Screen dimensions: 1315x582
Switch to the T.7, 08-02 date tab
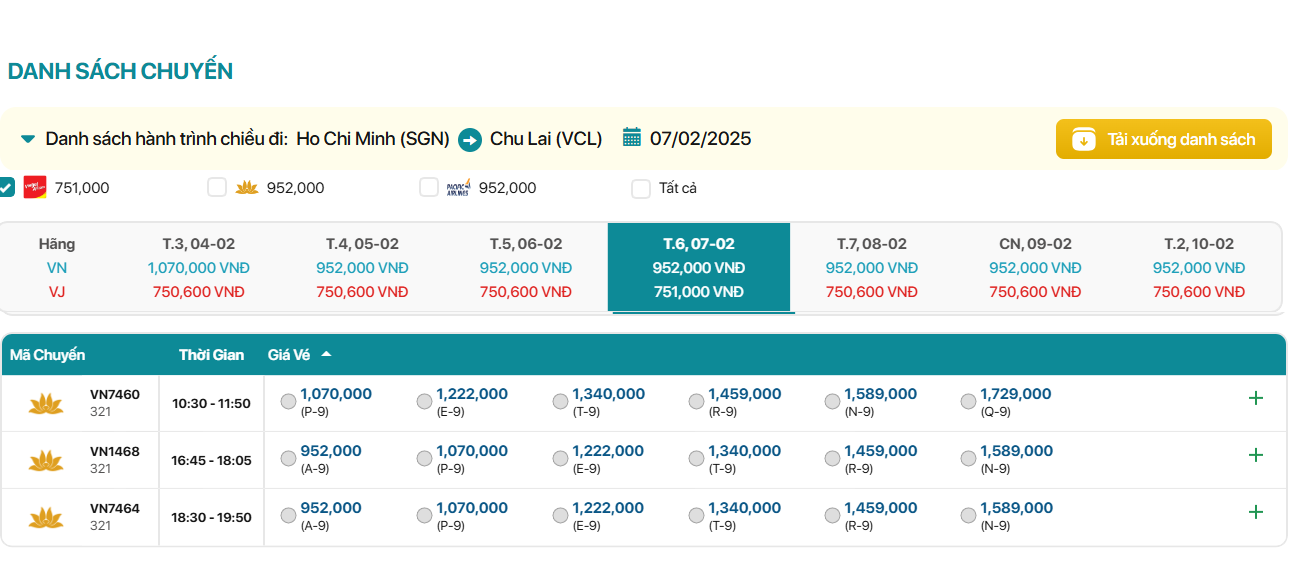[871, 267]
